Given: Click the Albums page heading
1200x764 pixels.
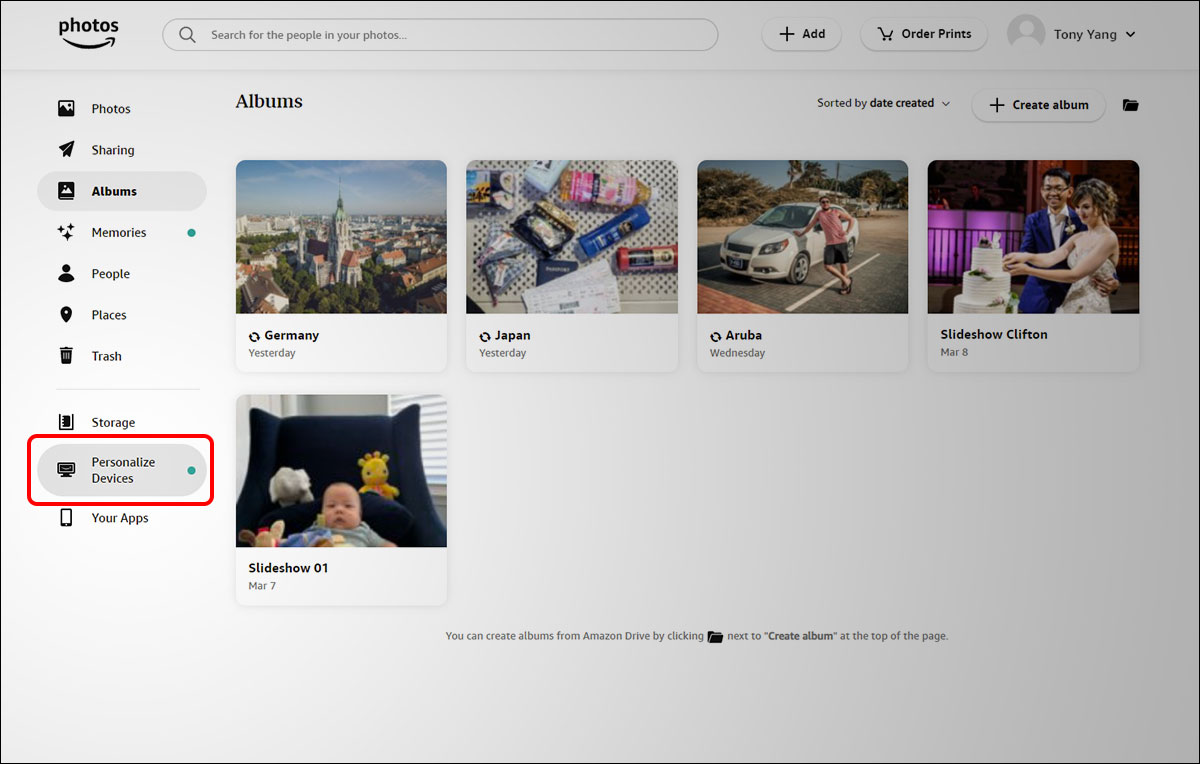Looking at the screenshot, I should 269,101.
